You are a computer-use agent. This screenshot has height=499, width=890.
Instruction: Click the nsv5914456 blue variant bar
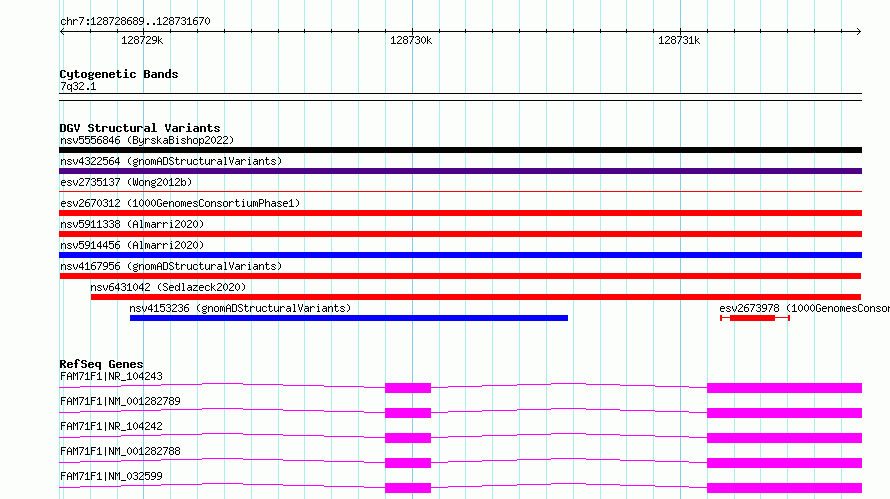[x=460, y=255]
